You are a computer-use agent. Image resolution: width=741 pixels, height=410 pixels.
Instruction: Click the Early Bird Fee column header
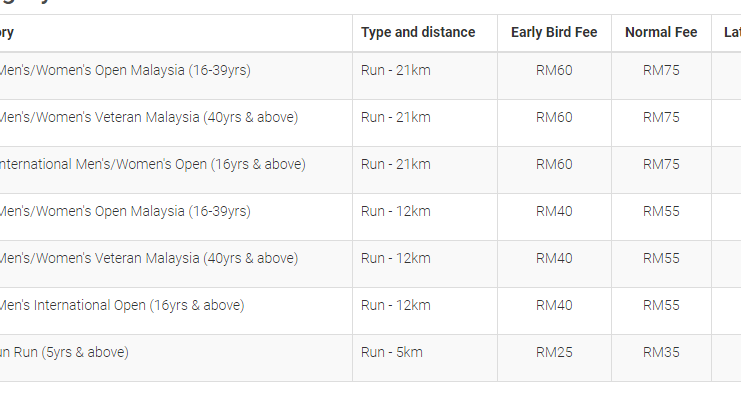pyautogui.click(x=553, y=32)
